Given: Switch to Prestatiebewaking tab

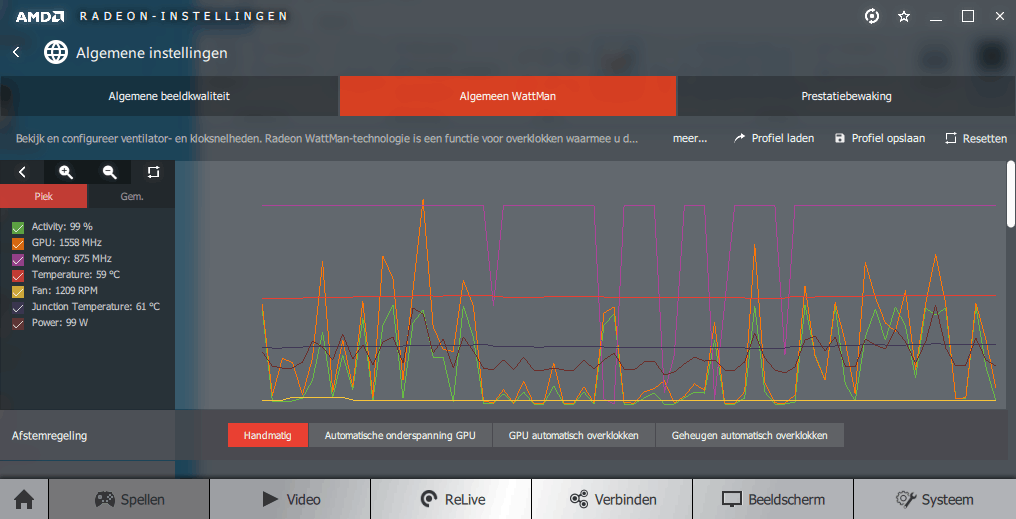Looking at the screenshot, I should 846,96.
